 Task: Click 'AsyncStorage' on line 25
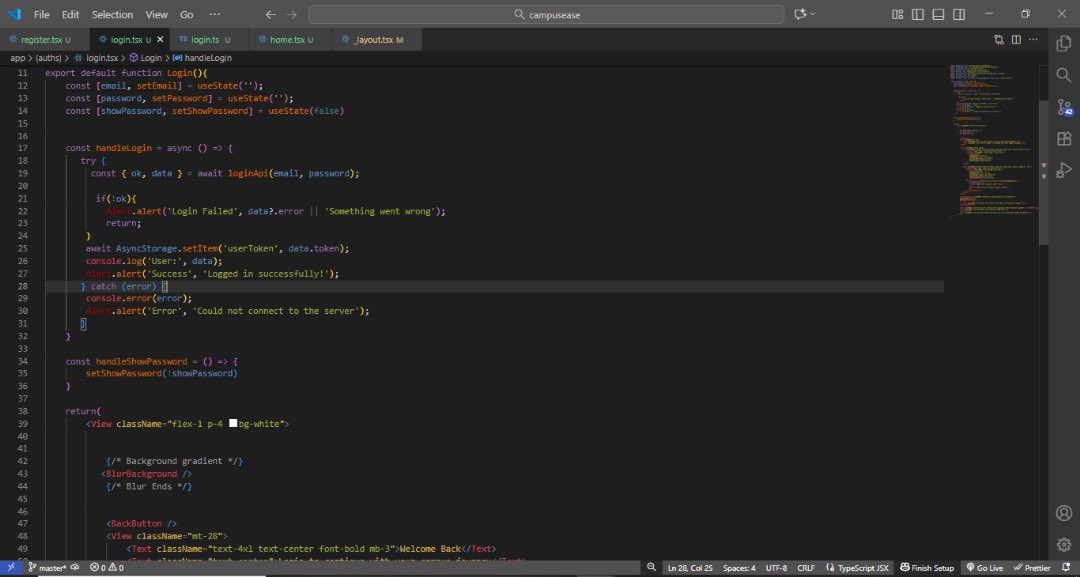[x=146, y=249]
